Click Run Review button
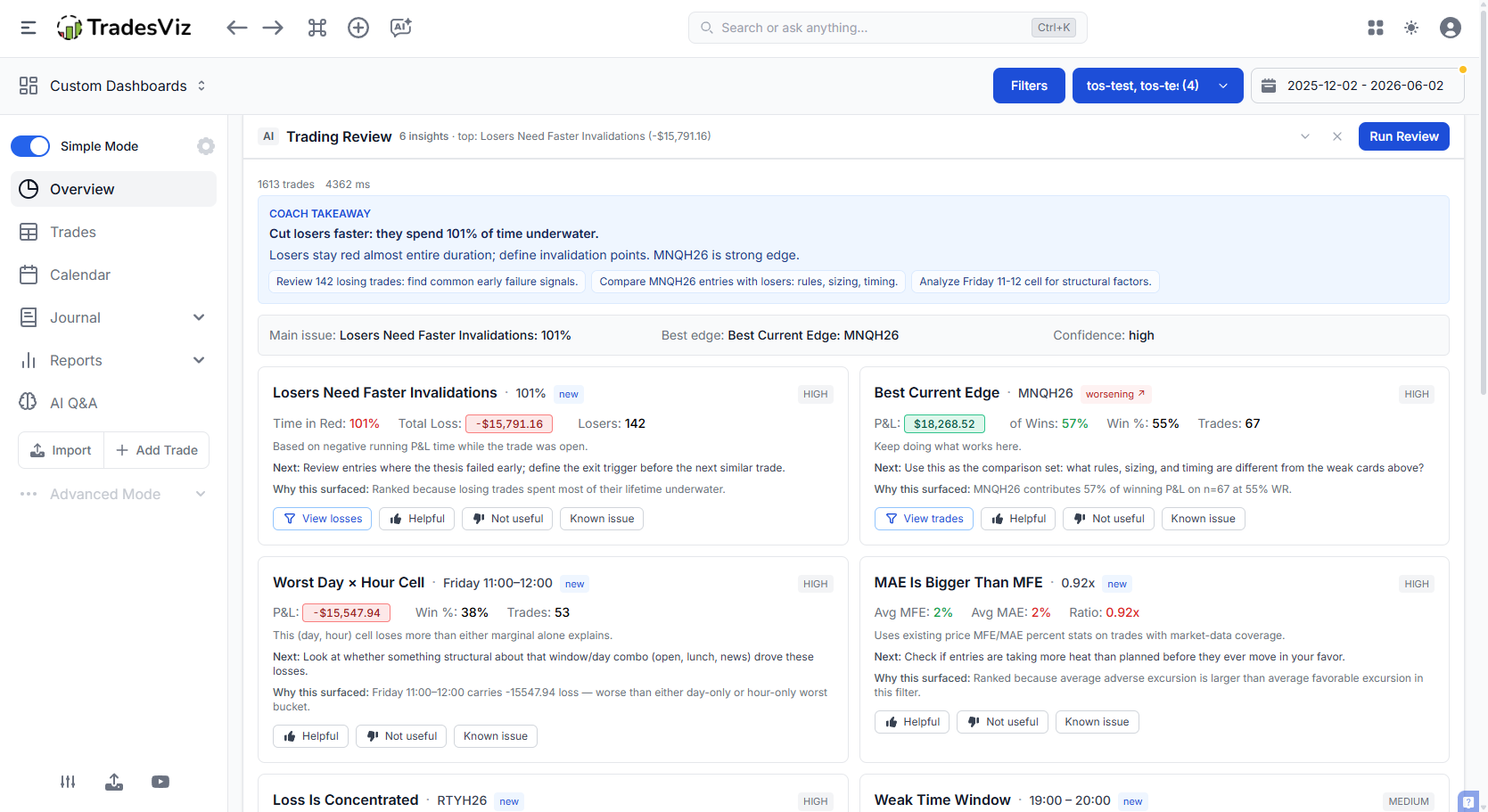The width and height of the screenshot is (1488, 812). (x=1404, y=136)
